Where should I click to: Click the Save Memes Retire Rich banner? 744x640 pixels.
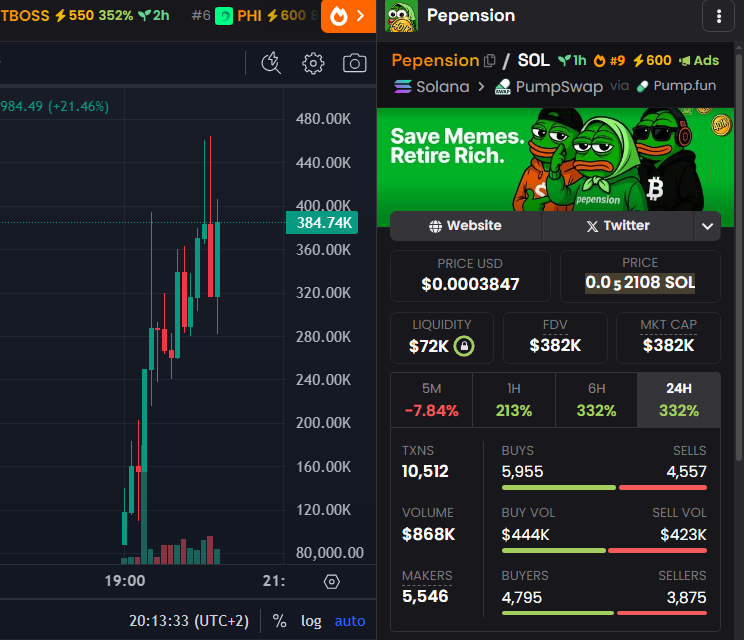[555, 160]
